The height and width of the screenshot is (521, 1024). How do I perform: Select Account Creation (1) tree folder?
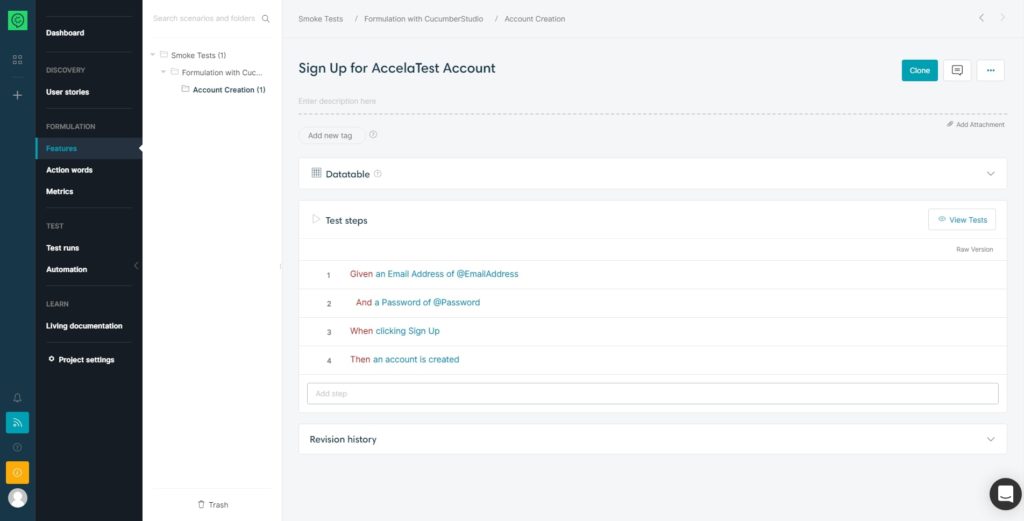tap(229, 89)
